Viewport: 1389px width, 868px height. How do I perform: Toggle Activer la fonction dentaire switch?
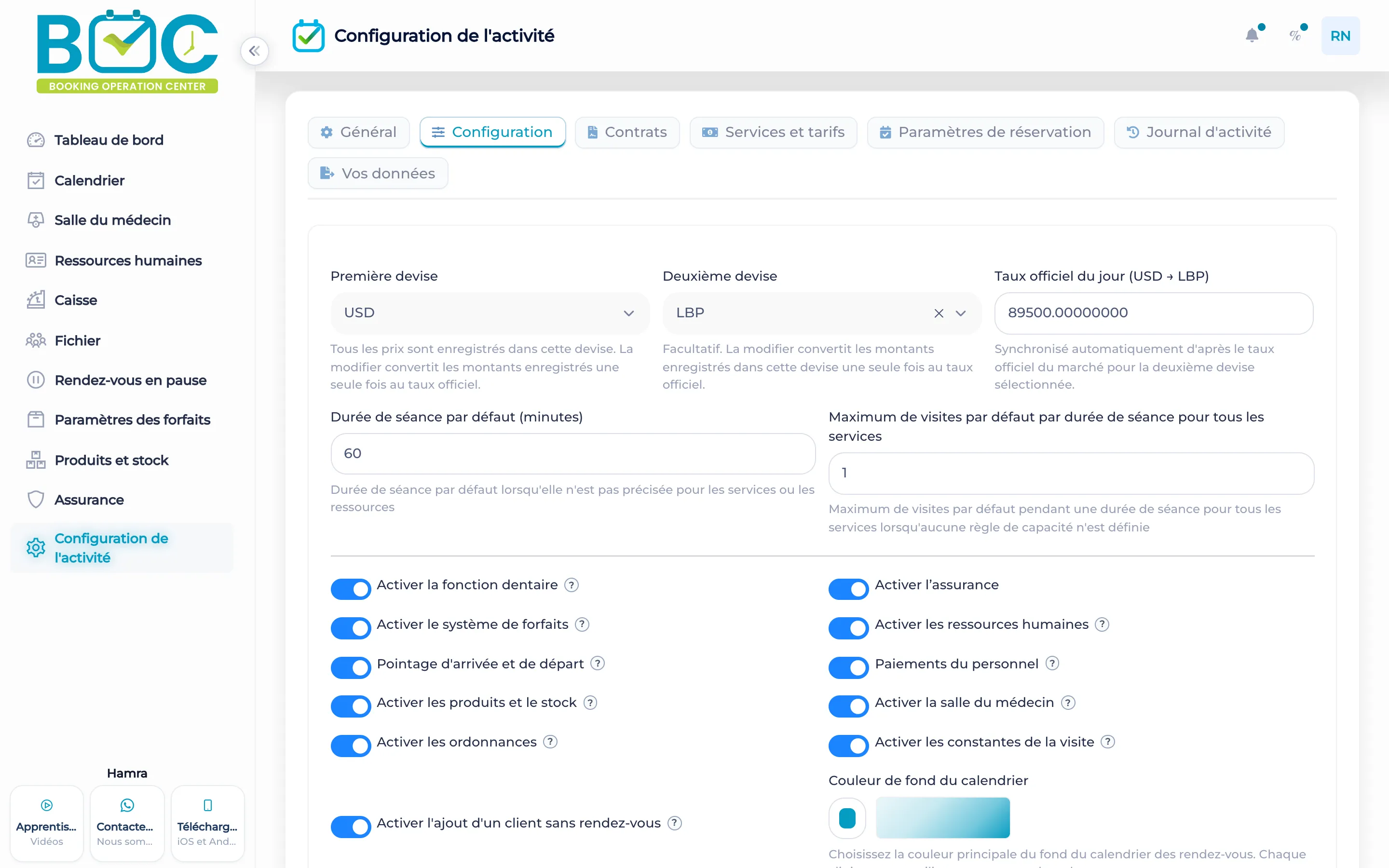coord(351,589)
